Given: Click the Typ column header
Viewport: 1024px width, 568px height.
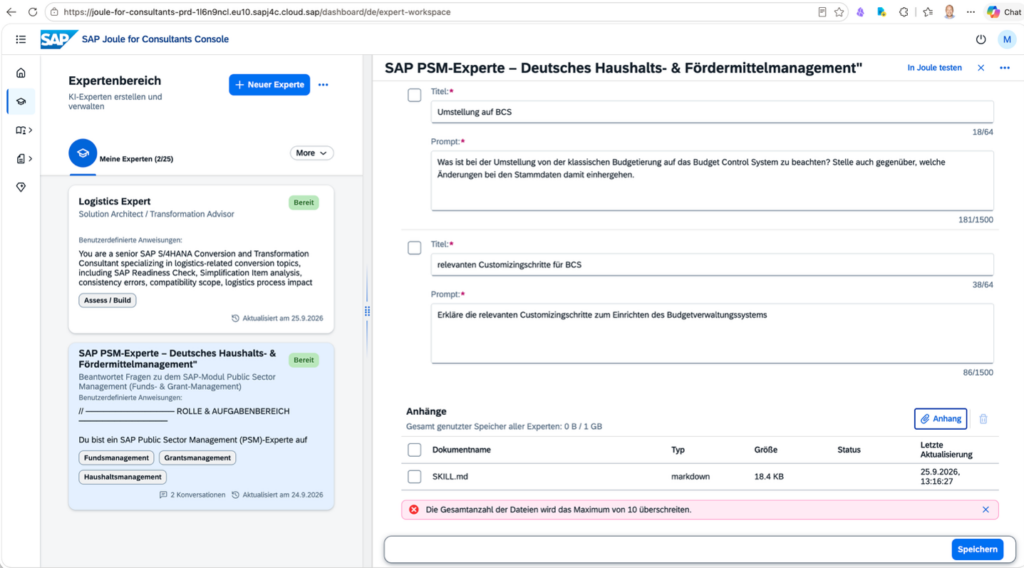Looking at the screenshot, I should coord(678,450).
